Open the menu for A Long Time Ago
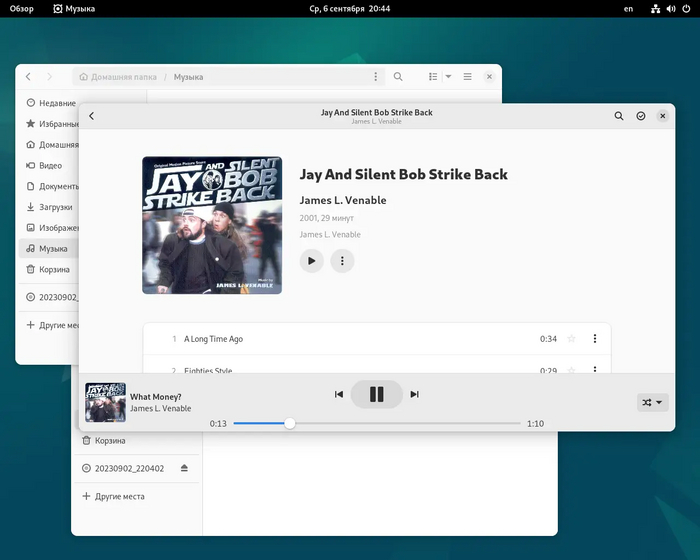The image size is (700, 560). 595,339
